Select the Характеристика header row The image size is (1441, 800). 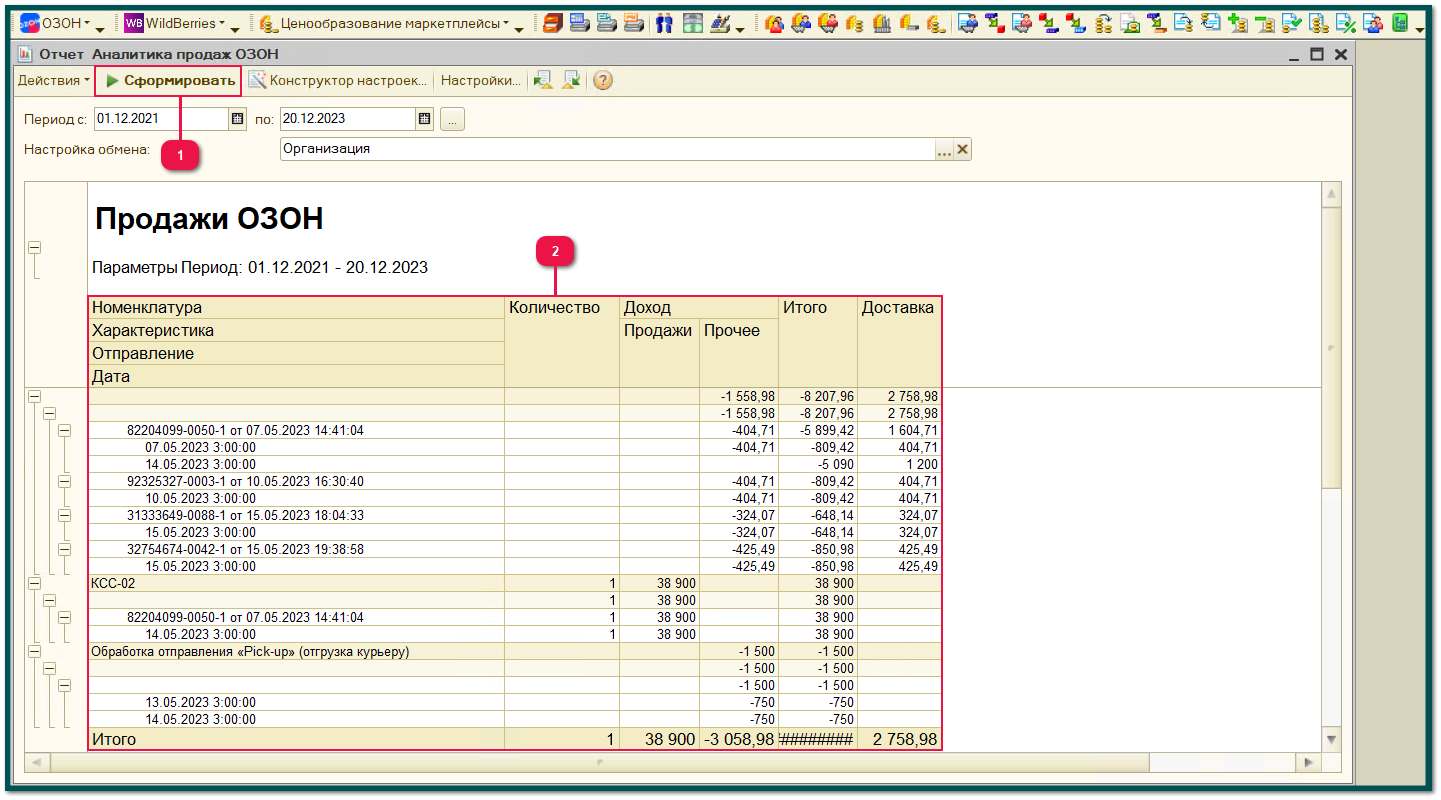296,330
